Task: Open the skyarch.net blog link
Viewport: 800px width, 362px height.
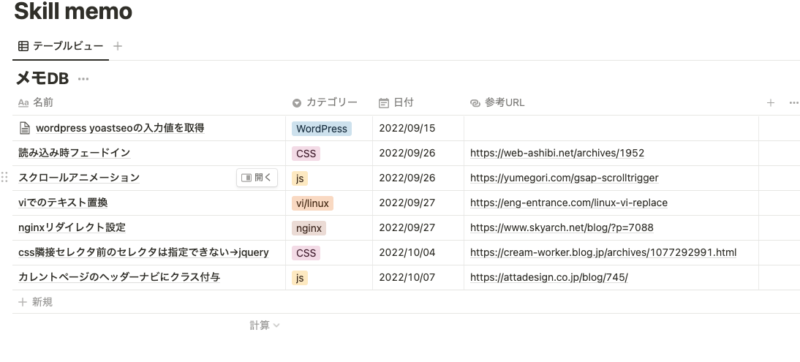Action: click(562, 228)
